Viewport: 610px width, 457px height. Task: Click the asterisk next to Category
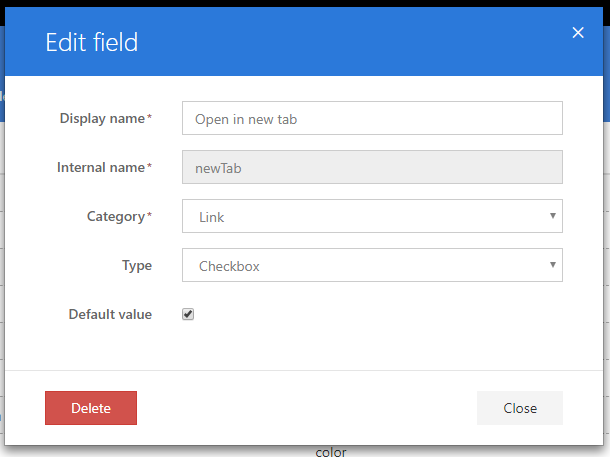point(150,216)
